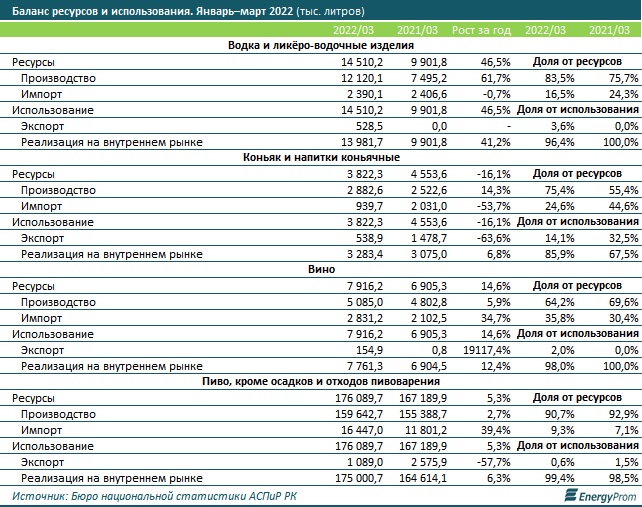This screenshot has width=642, height=507.
Task: Click beer resources value 176 089,7 in the Ресурсы row
Action: point(359,398)
